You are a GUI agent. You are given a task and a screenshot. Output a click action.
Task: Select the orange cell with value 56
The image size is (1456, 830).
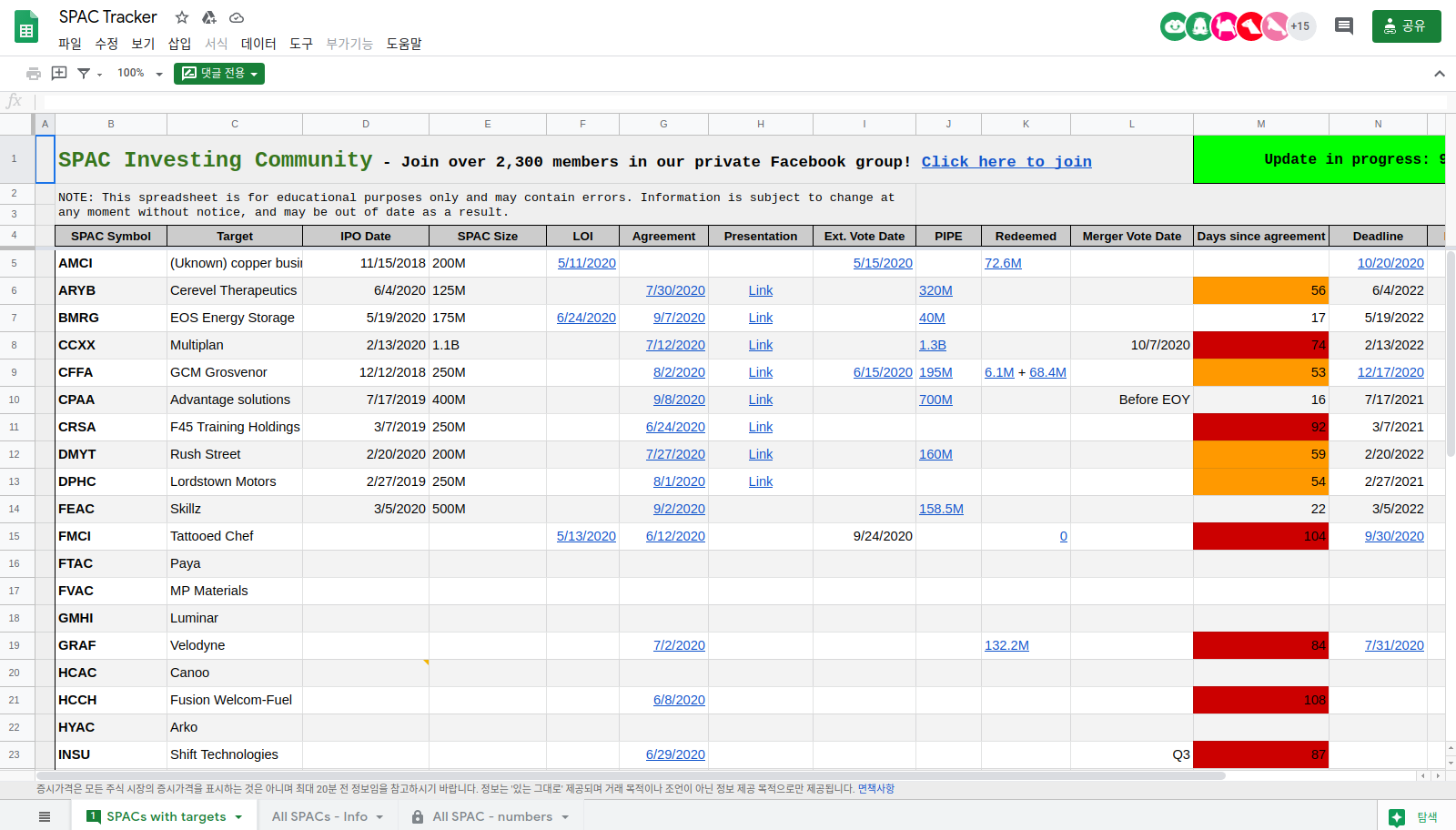[x=1261, y=290]
